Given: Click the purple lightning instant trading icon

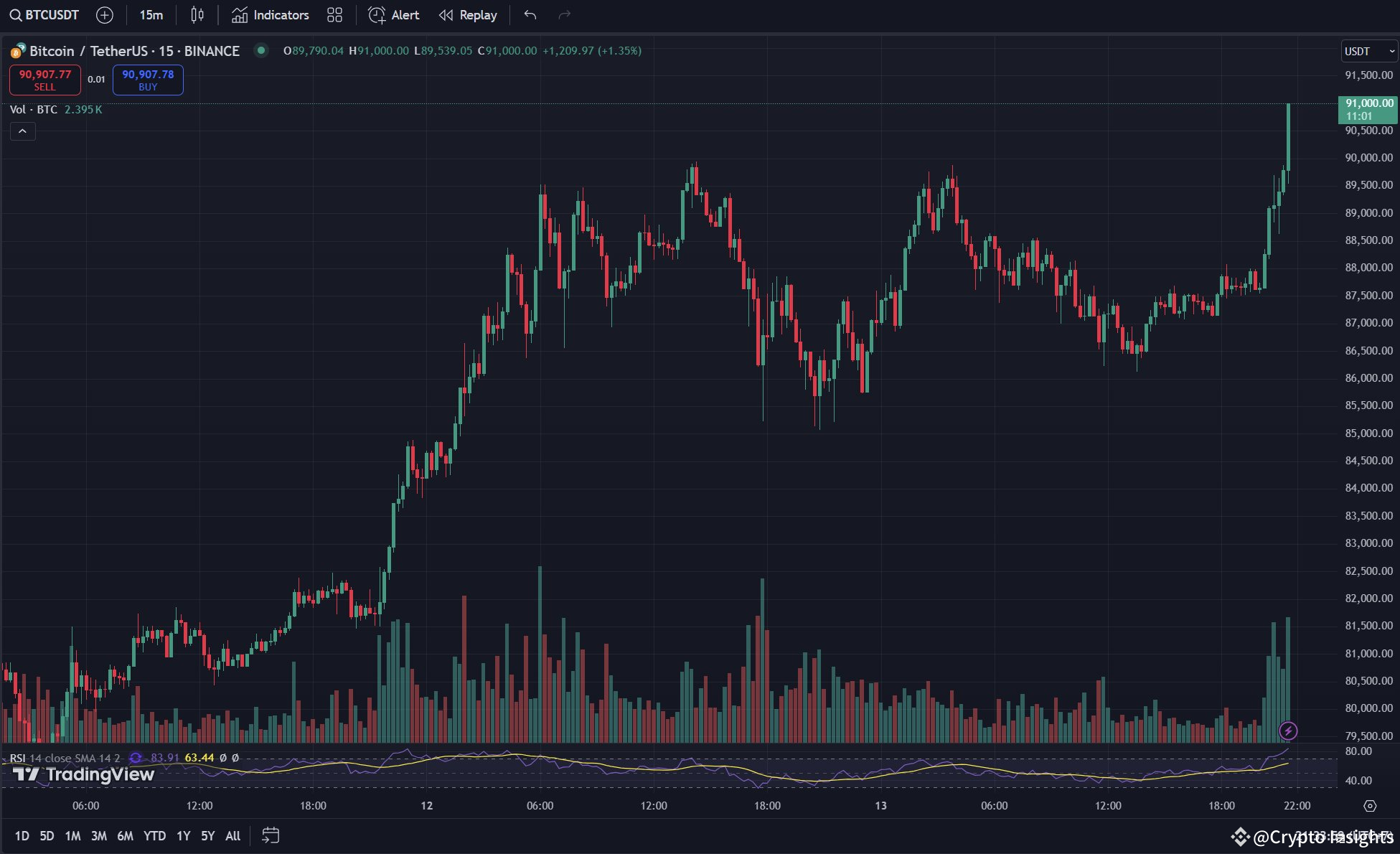Looking at the screenshot, I should point(1288,731).
